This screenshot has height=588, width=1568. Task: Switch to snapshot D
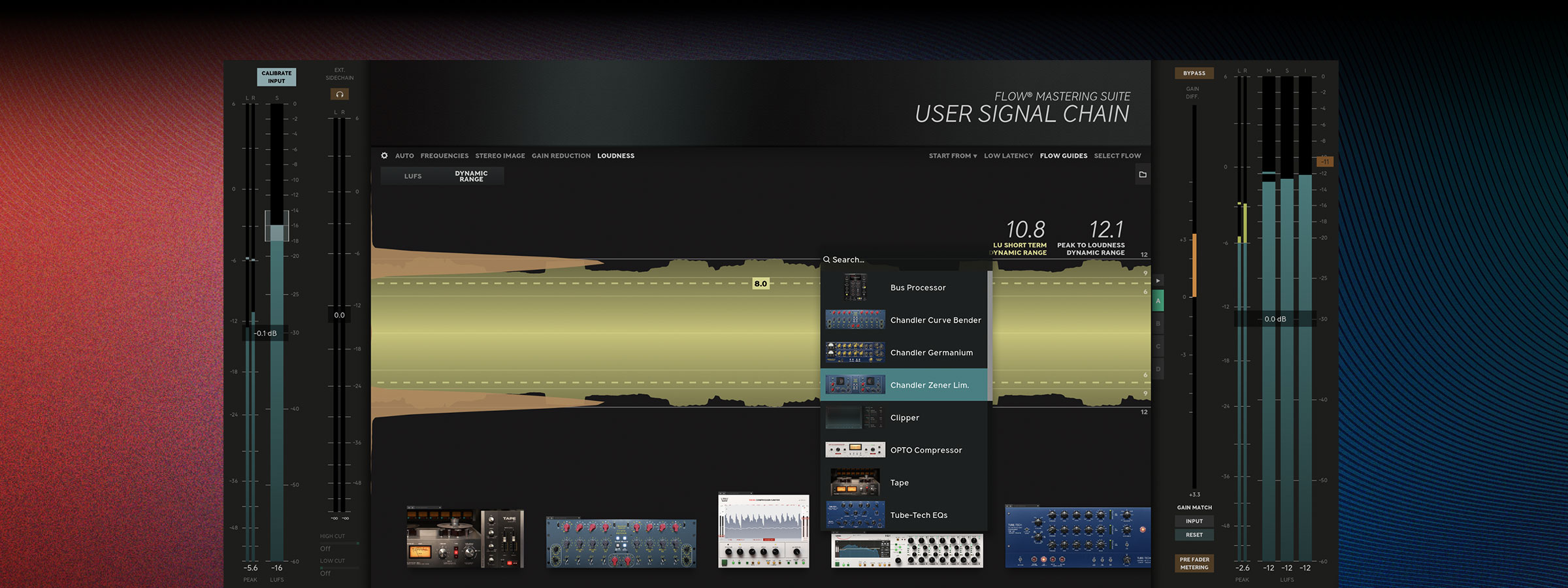(x=1158, y=369)
